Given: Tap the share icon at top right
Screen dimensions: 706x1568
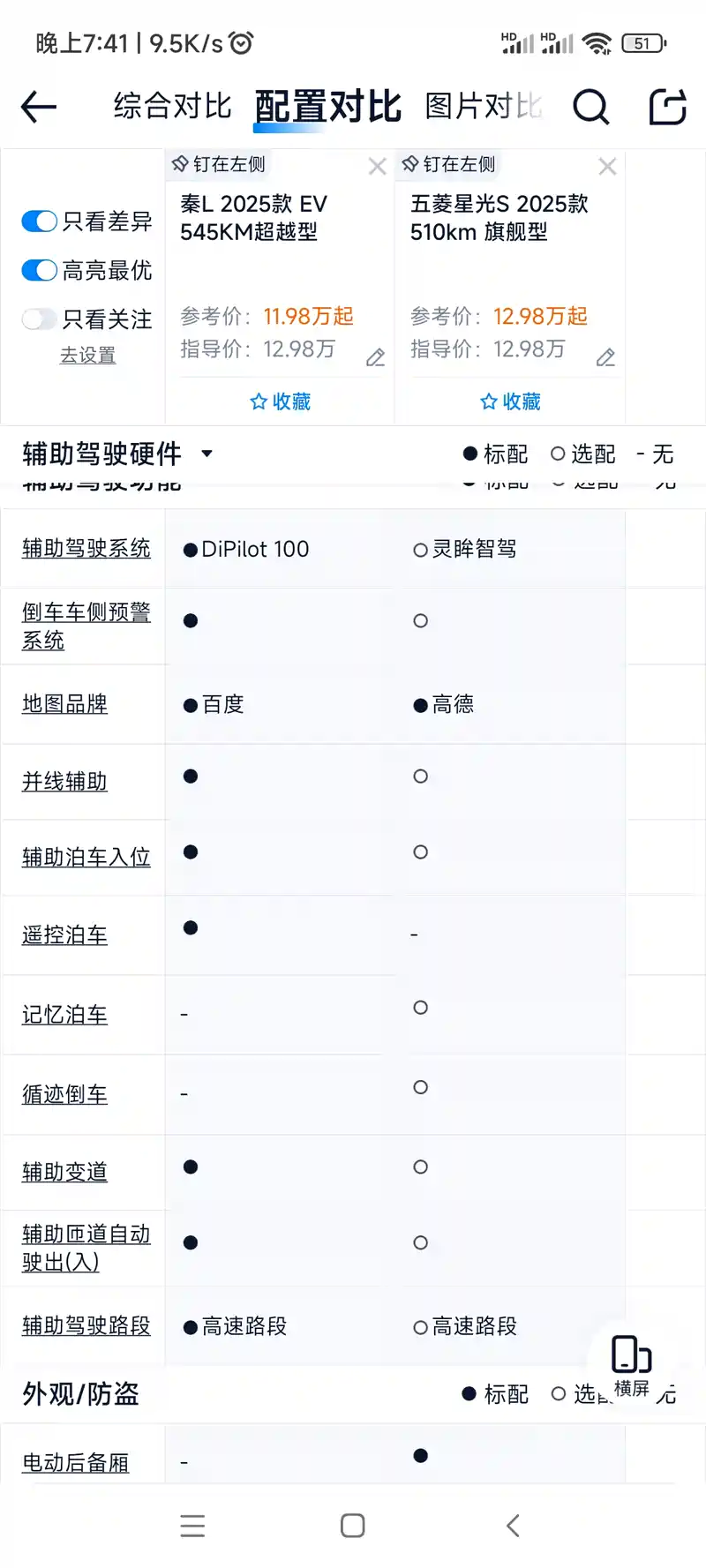Looking at the screenshot, I should point(667,107).
